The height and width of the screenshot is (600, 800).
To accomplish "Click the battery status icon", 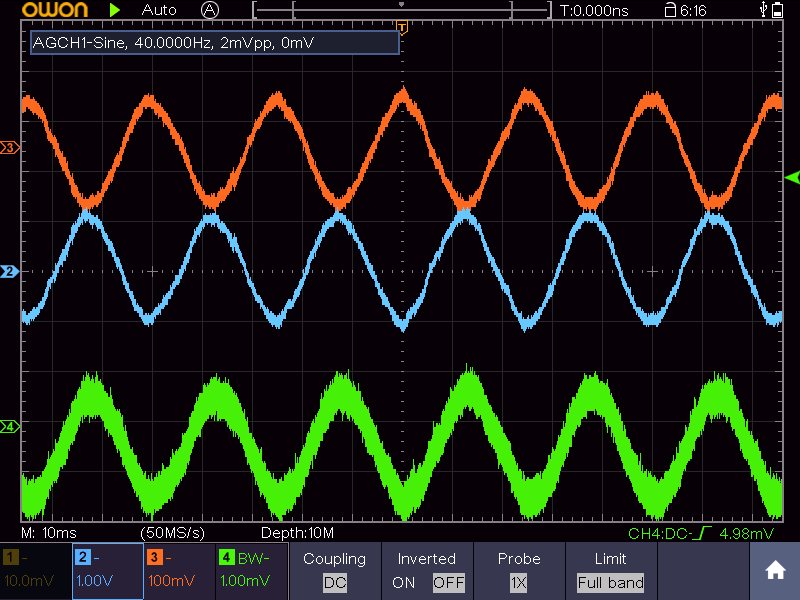I will tap(777, 10).
